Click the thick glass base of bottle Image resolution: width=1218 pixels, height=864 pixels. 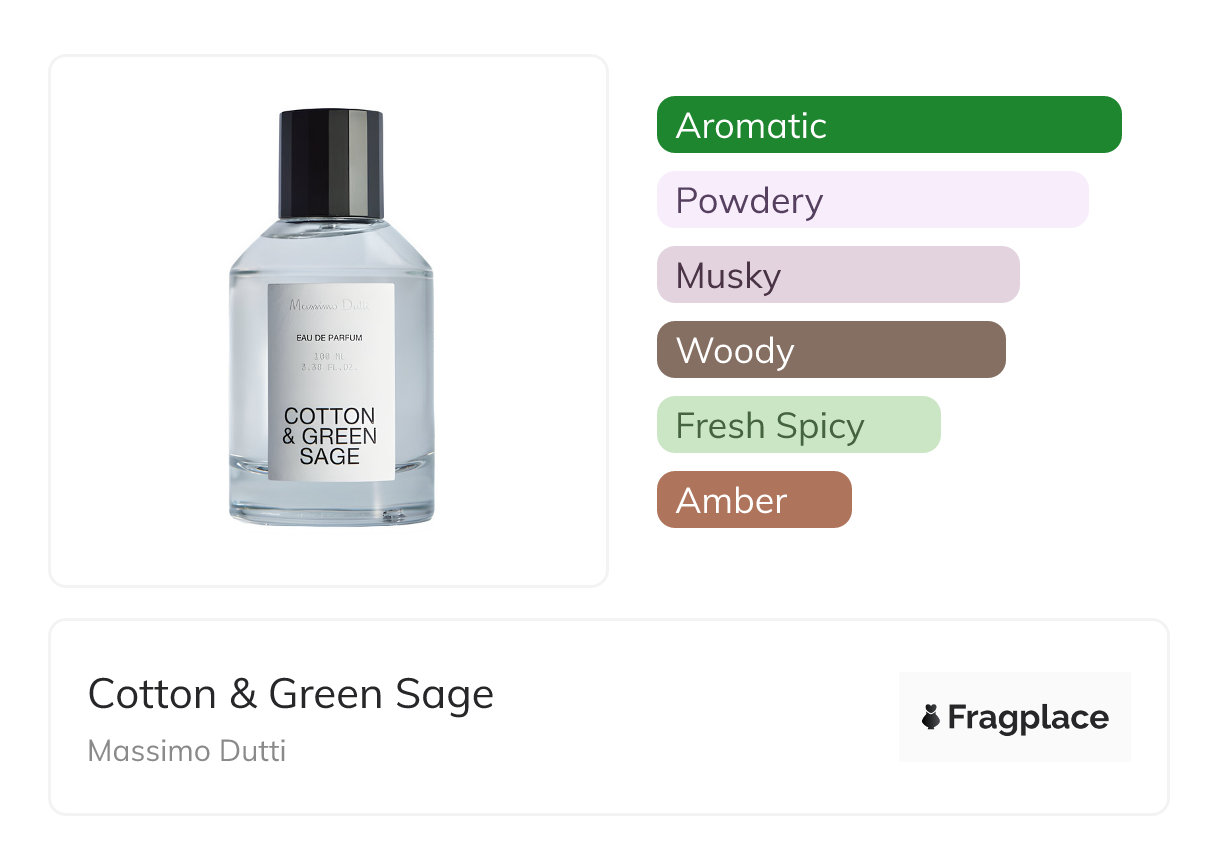331,502
